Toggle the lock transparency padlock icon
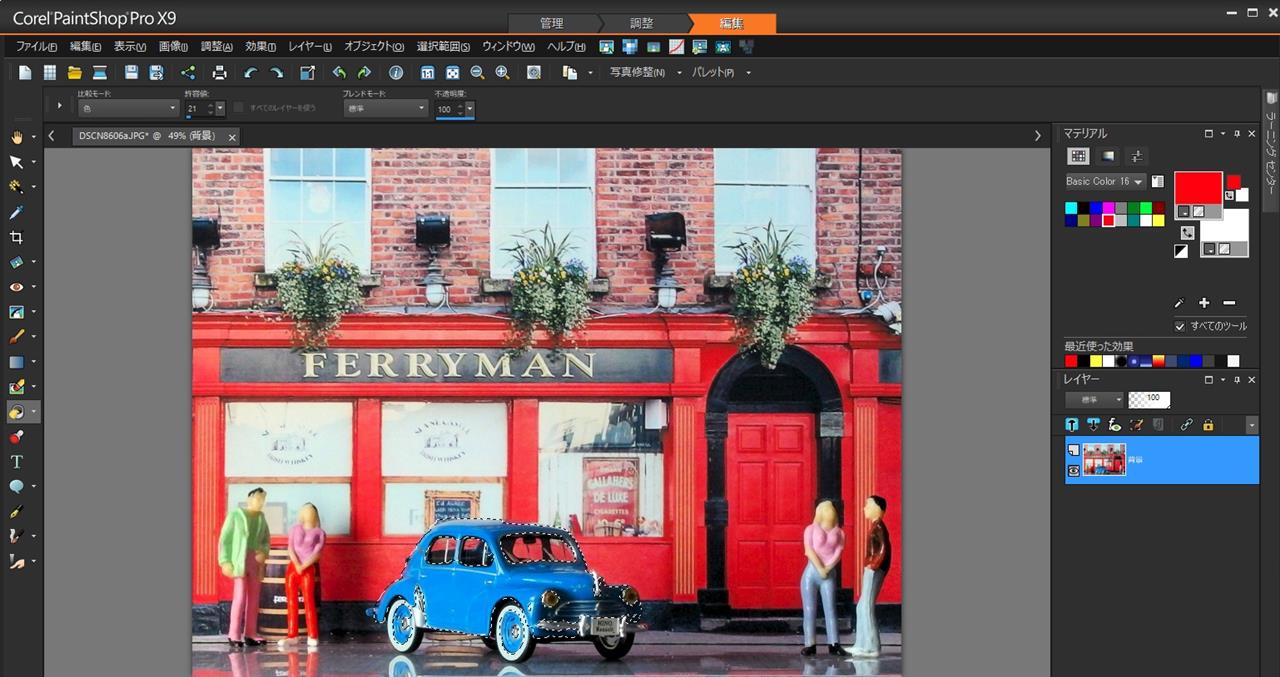 [x=1208, y=425]
